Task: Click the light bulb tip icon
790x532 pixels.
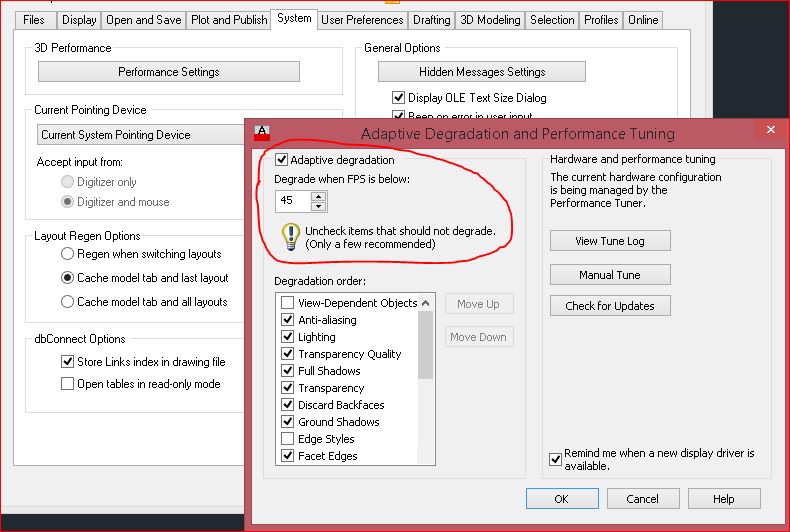Action: 291,237
